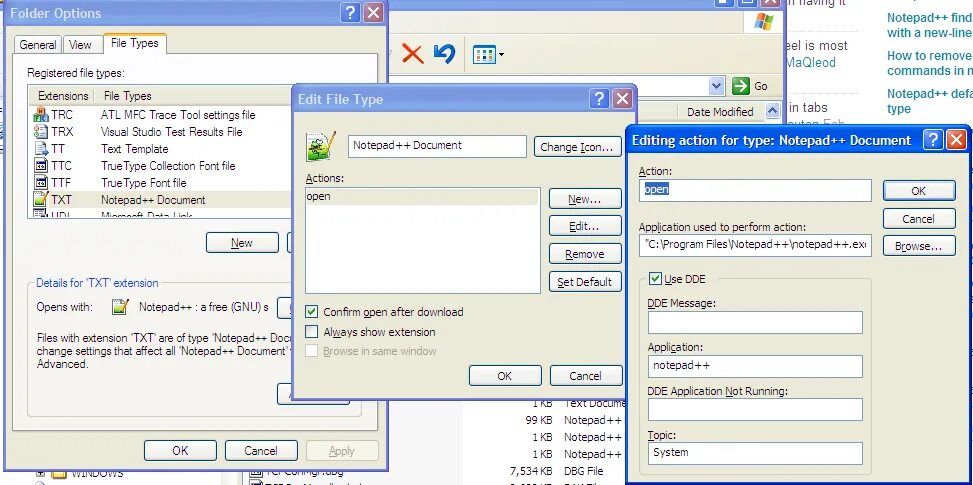Image resolution: width=973 pixels, height=485 pixels.
Task: Click the DDE Message input field
Action: click(x=755, y=322)
